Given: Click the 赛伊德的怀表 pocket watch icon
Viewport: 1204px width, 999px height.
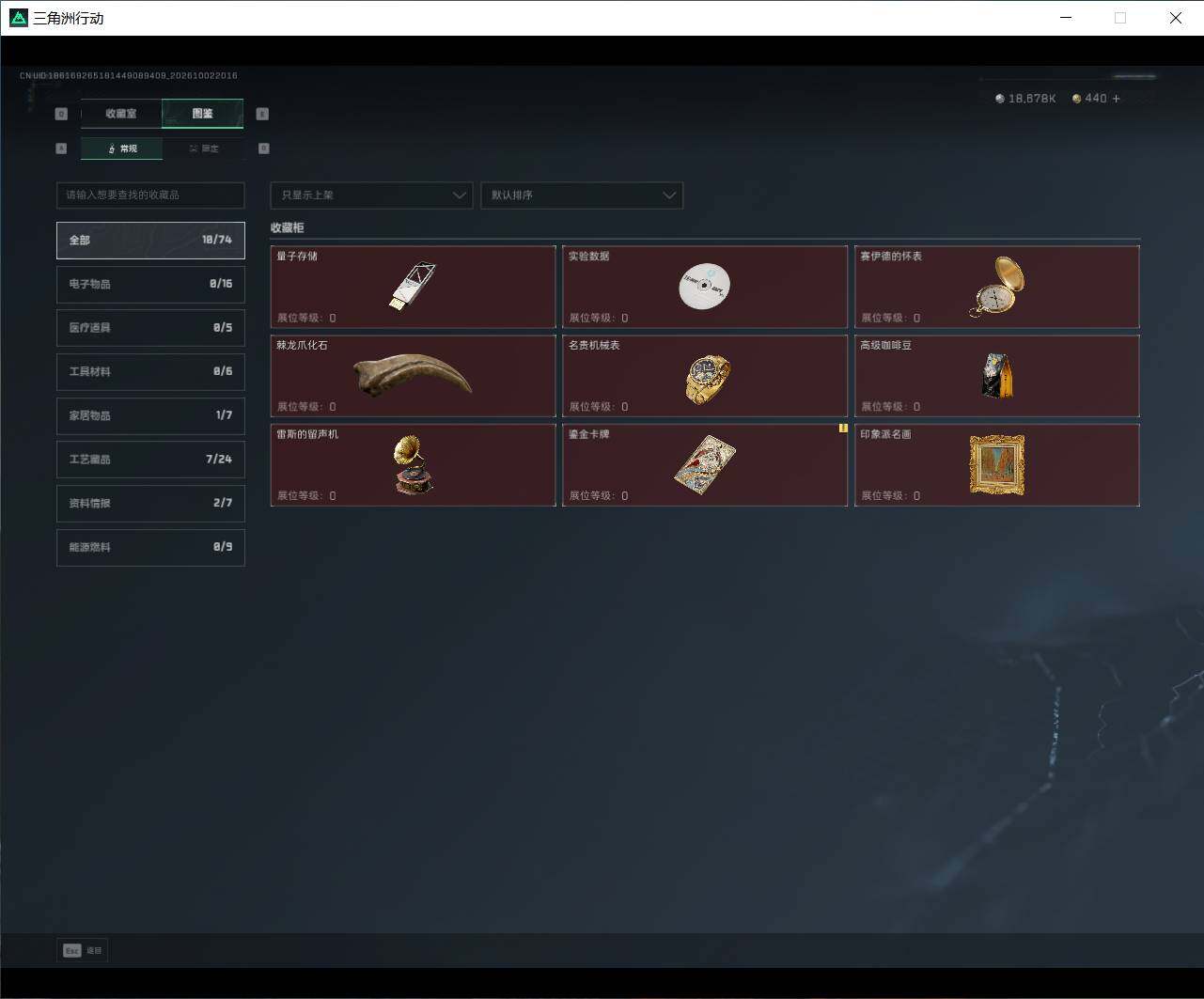Looking at the screenshot, I should tap(997, 287).
